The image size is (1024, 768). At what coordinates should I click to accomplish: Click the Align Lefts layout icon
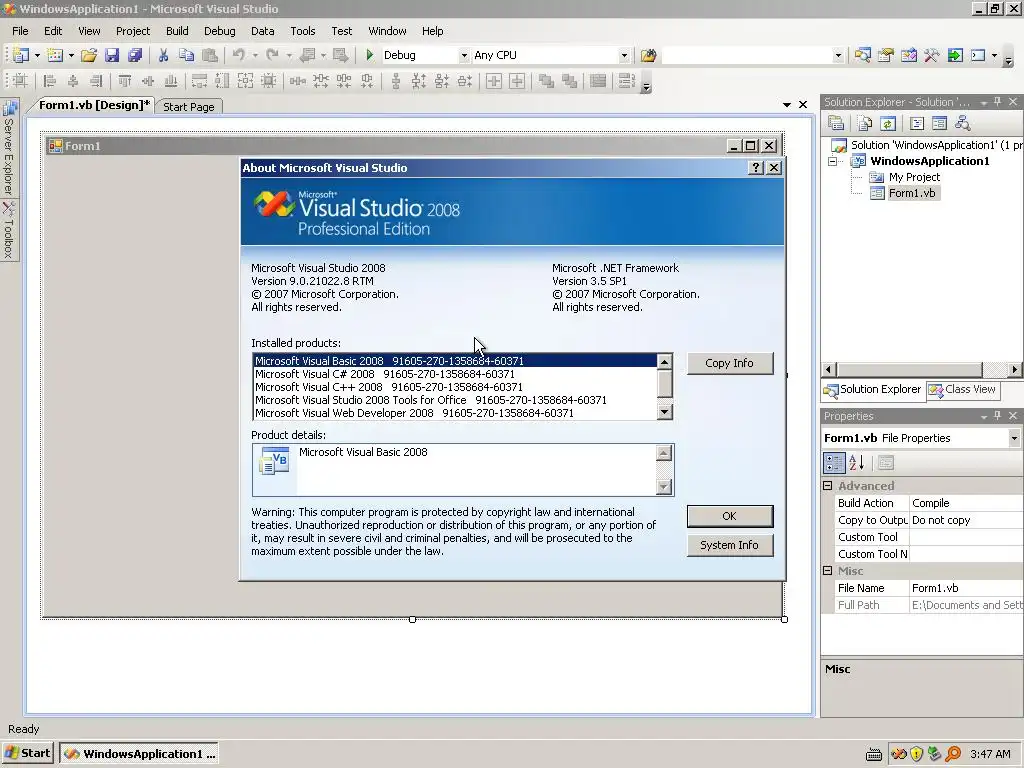click(49, 81)
